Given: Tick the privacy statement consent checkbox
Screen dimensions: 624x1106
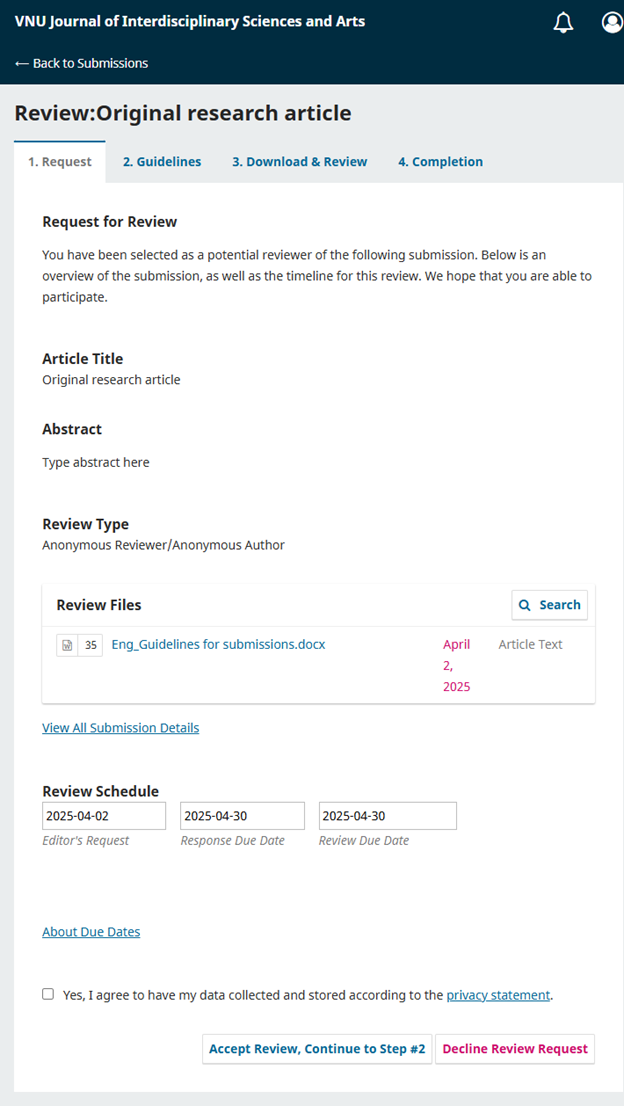Looking at the screenshot, I should [x=48, y=994].
